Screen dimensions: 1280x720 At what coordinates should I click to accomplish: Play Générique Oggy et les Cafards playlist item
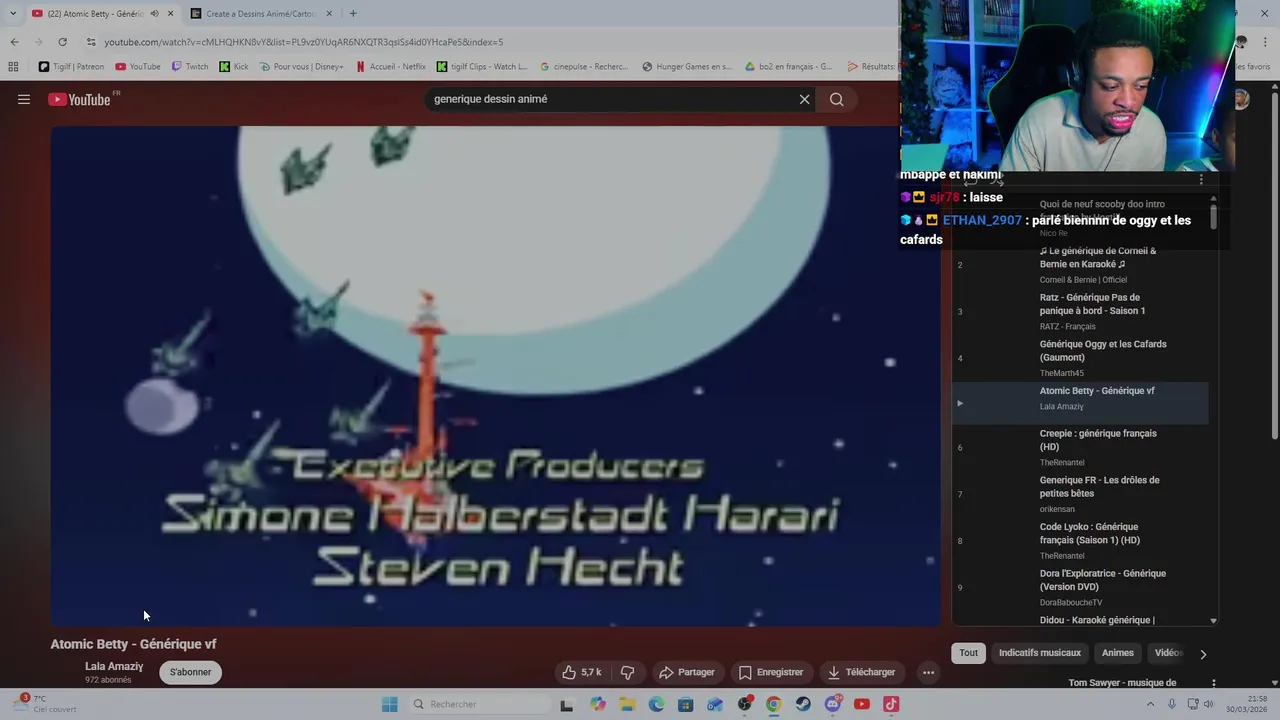[1080, 358]
